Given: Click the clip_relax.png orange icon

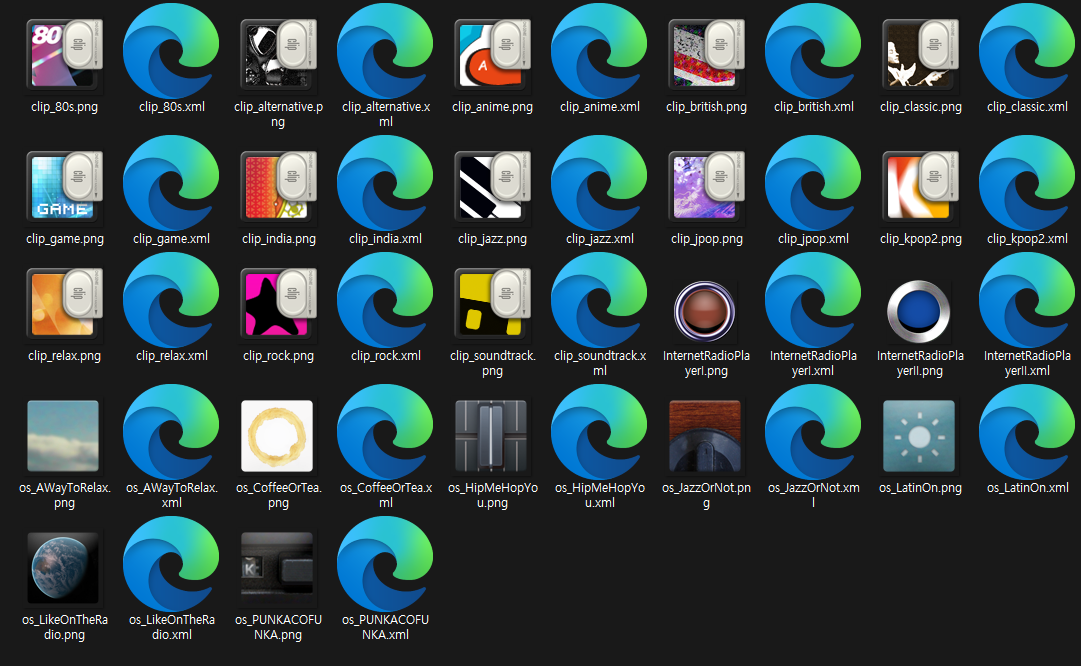Looking at the screenshot, I should [64, 303].
